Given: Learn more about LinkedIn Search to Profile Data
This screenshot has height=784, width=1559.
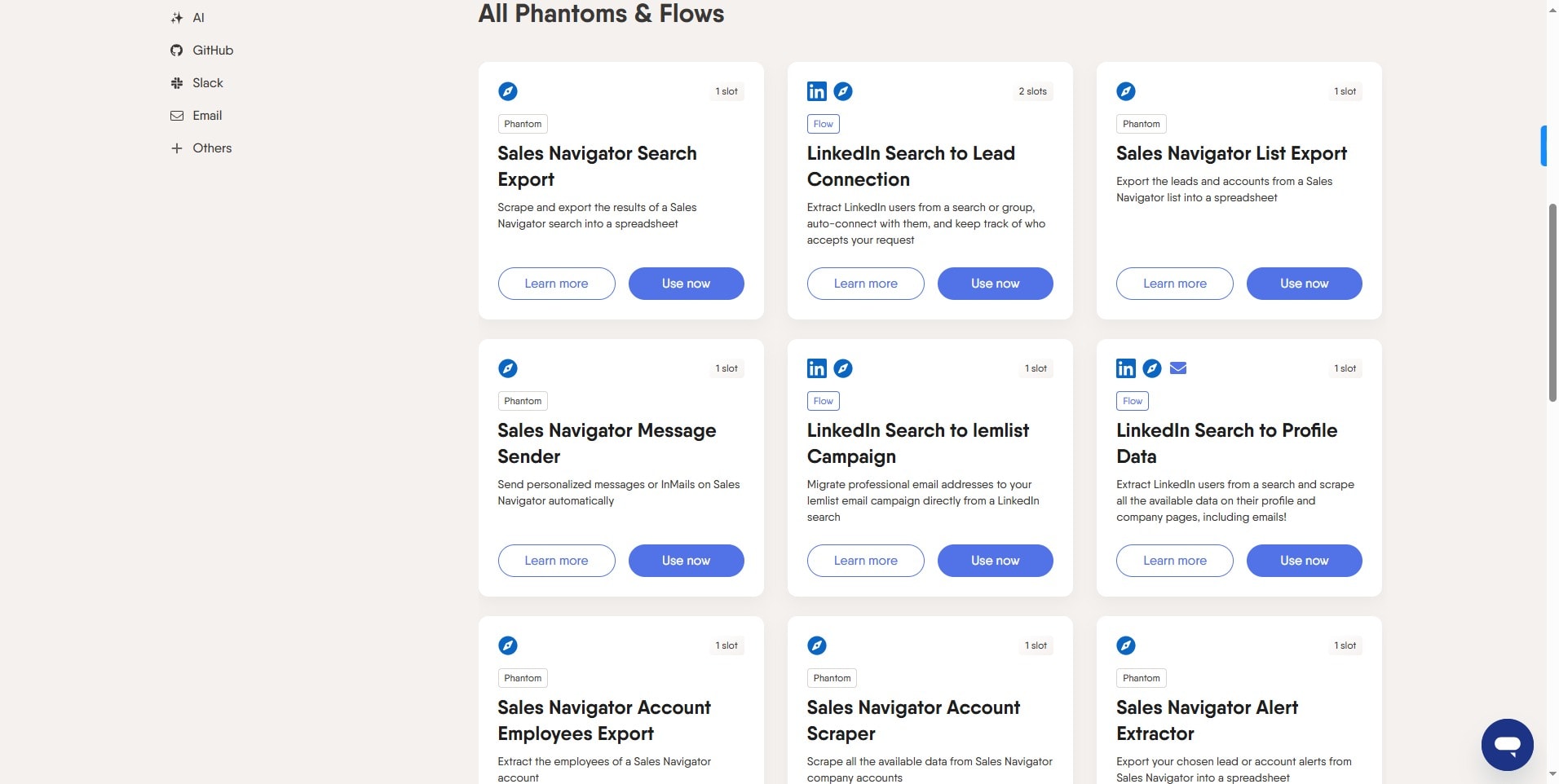Looking at the screenshot, I should click(x=1175, y=561).
